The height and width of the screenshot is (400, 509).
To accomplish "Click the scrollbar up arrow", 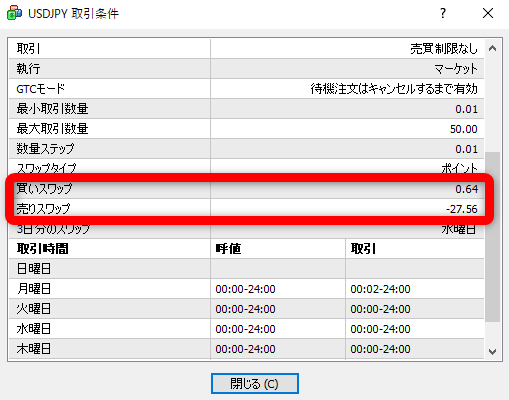I will point(492,49).
